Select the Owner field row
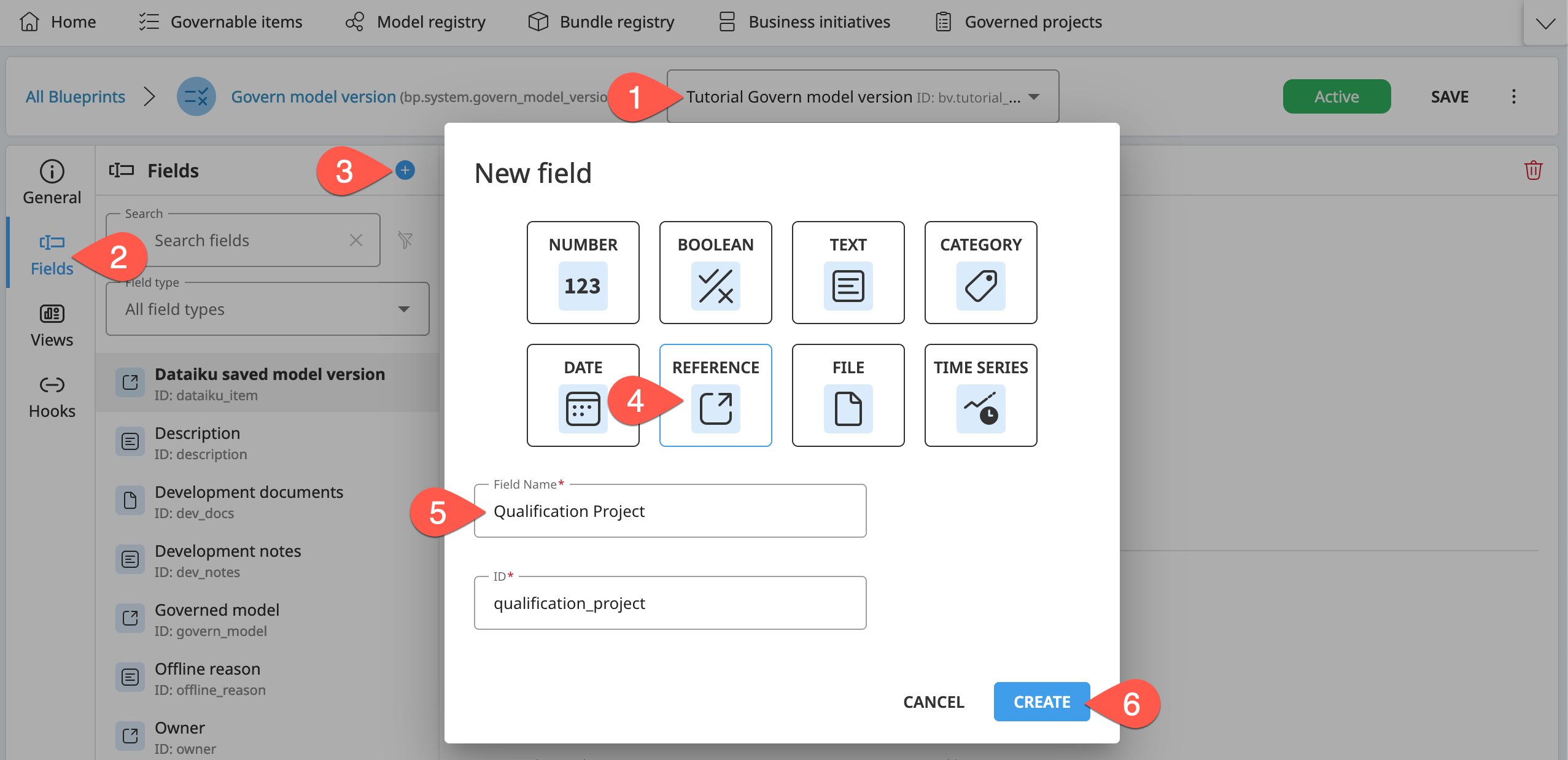This screenshot has width=1568, height=760. click(x=268, y=735)
